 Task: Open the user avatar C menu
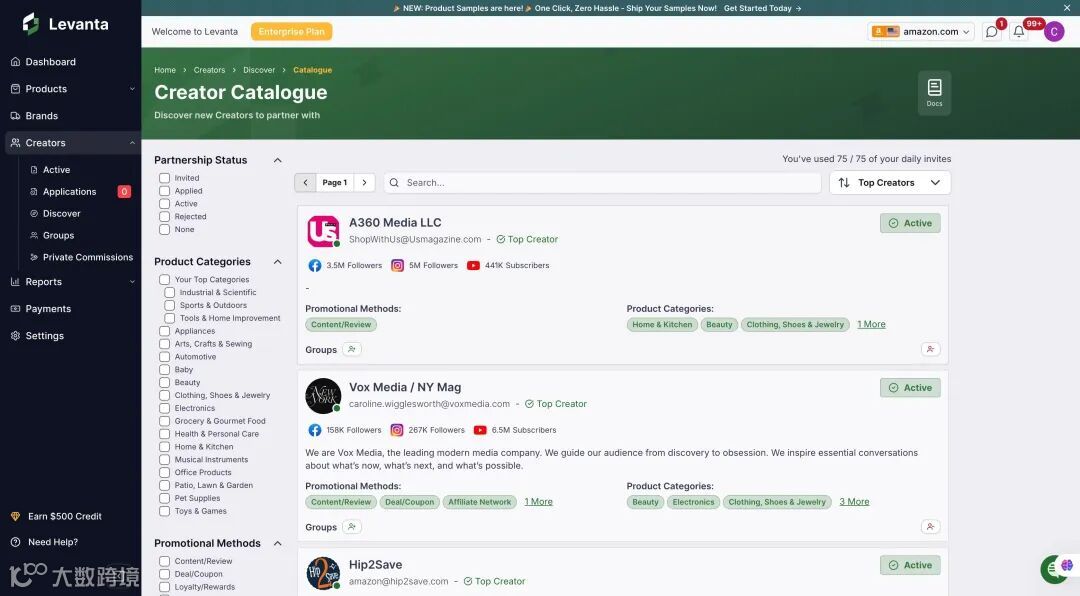(x=1054, y=32)
